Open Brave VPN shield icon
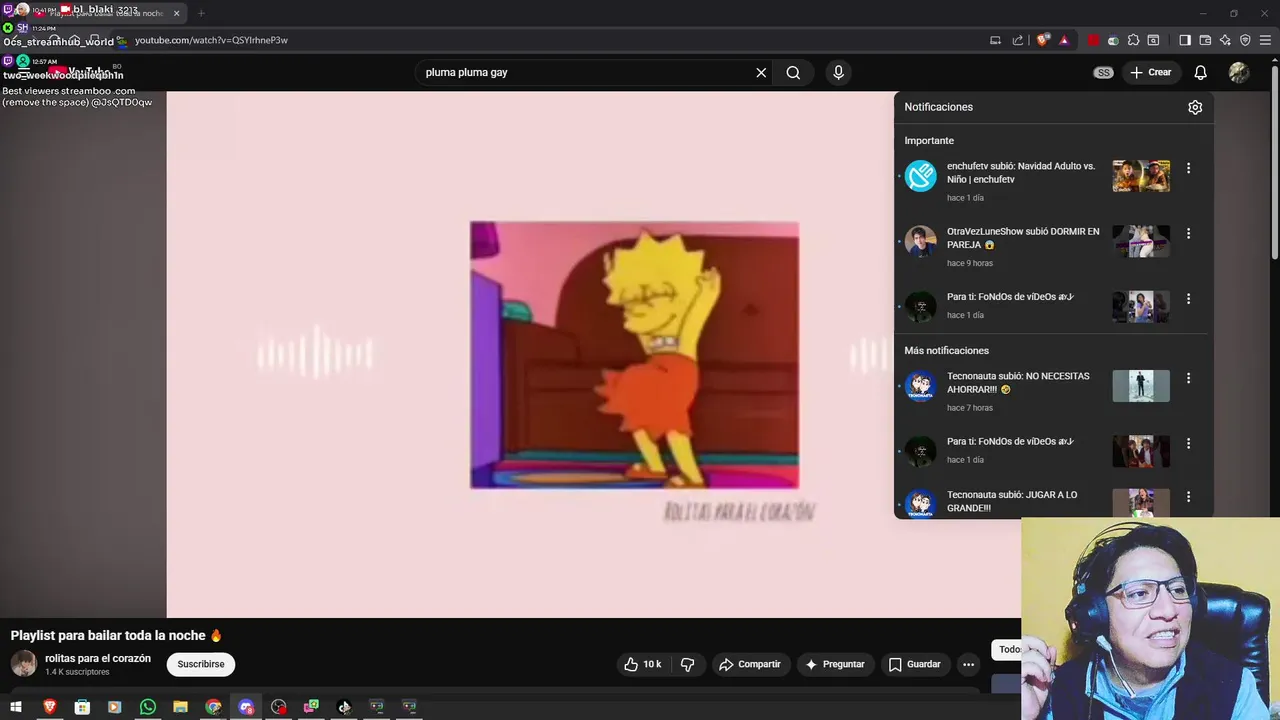 [1245, 40]
